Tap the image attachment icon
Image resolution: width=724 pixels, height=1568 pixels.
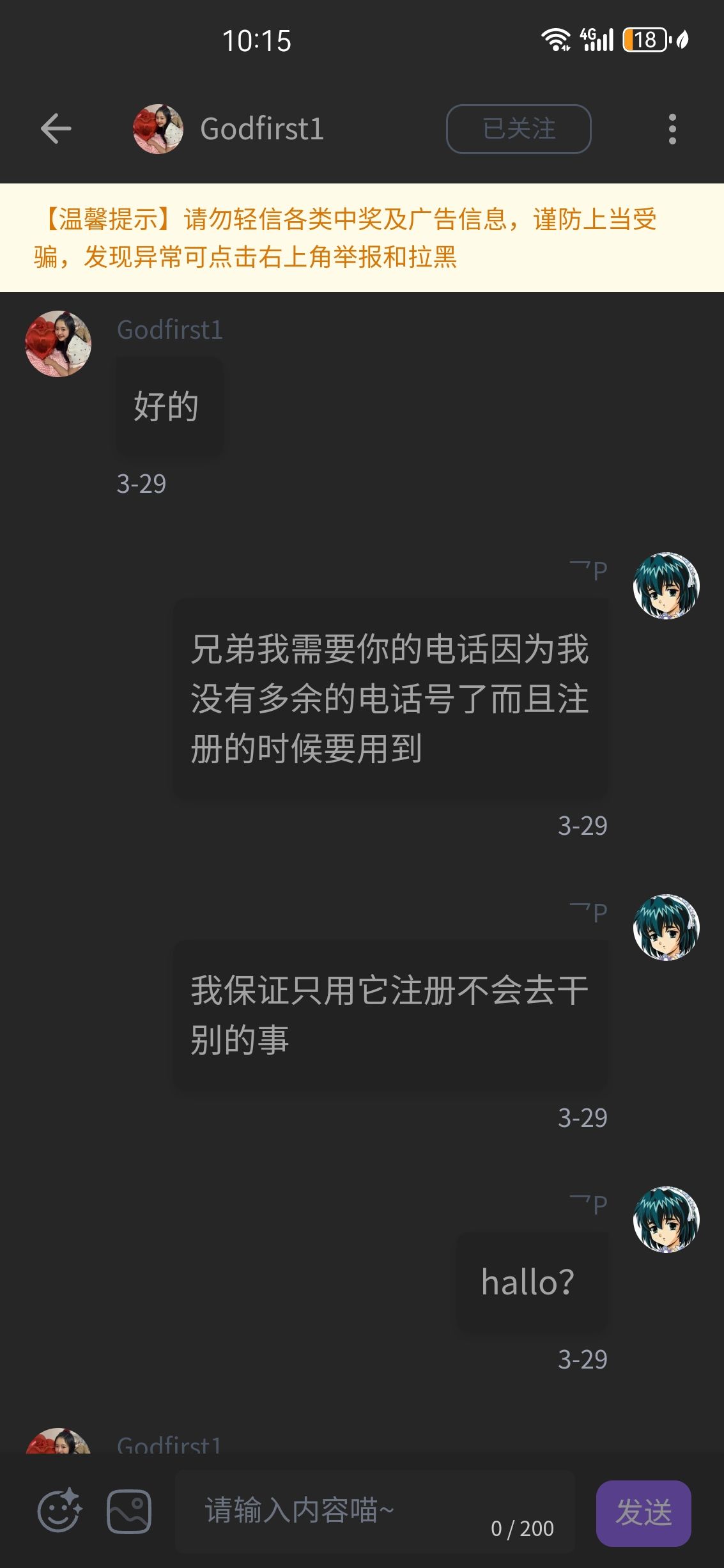click(x=129, y=1512)
